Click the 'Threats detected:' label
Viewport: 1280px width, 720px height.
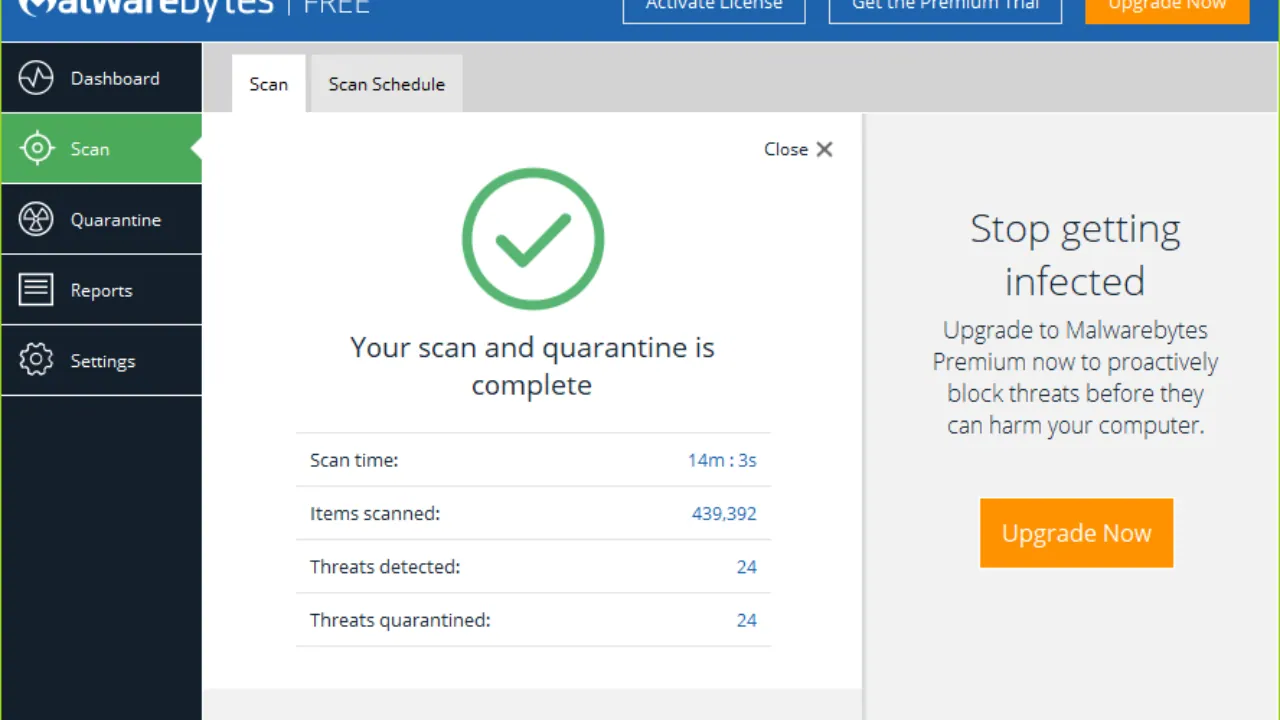(x=385, y=567)
